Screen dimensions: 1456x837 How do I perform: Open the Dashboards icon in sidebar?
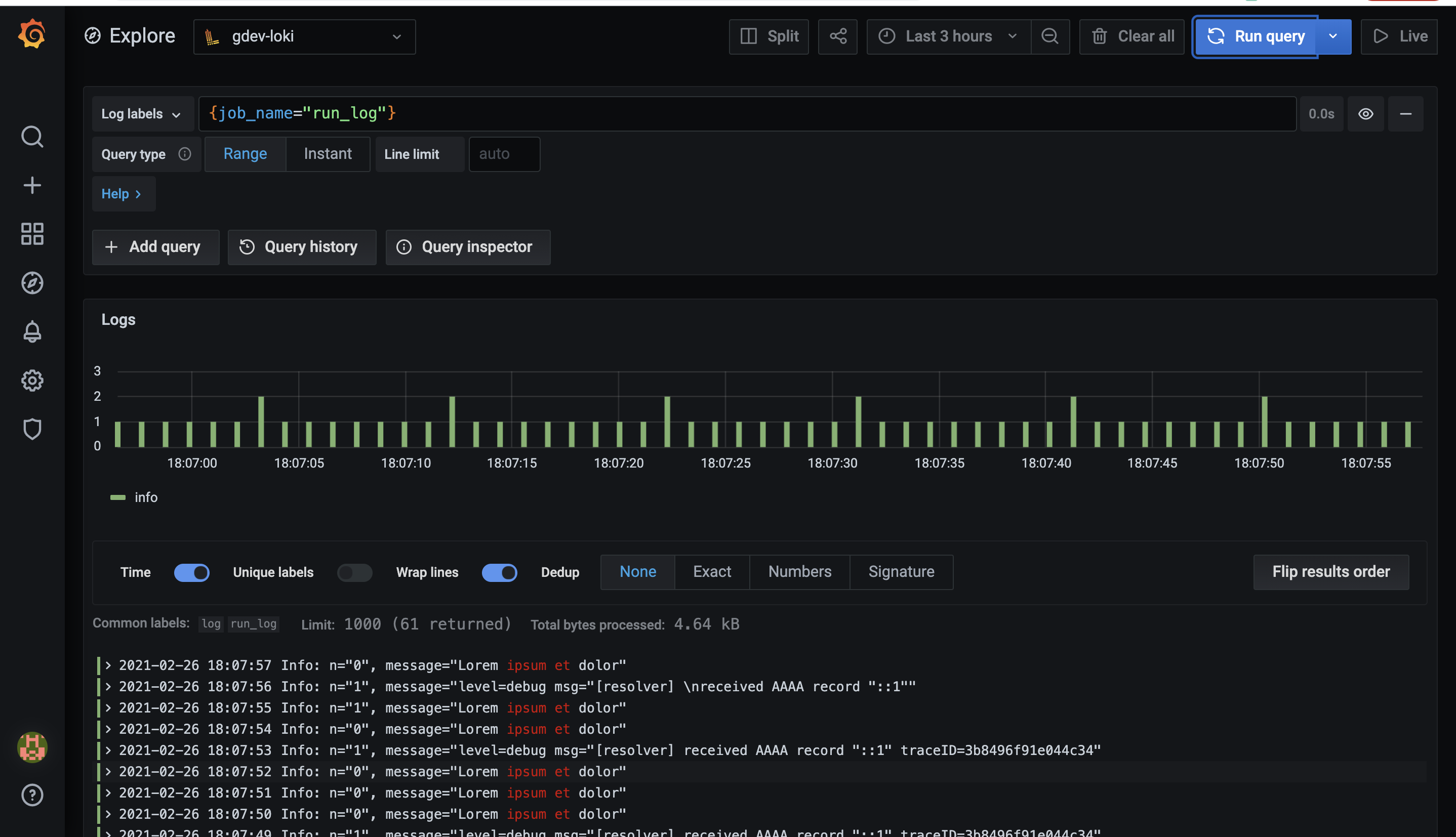click(x=32, y=234)
